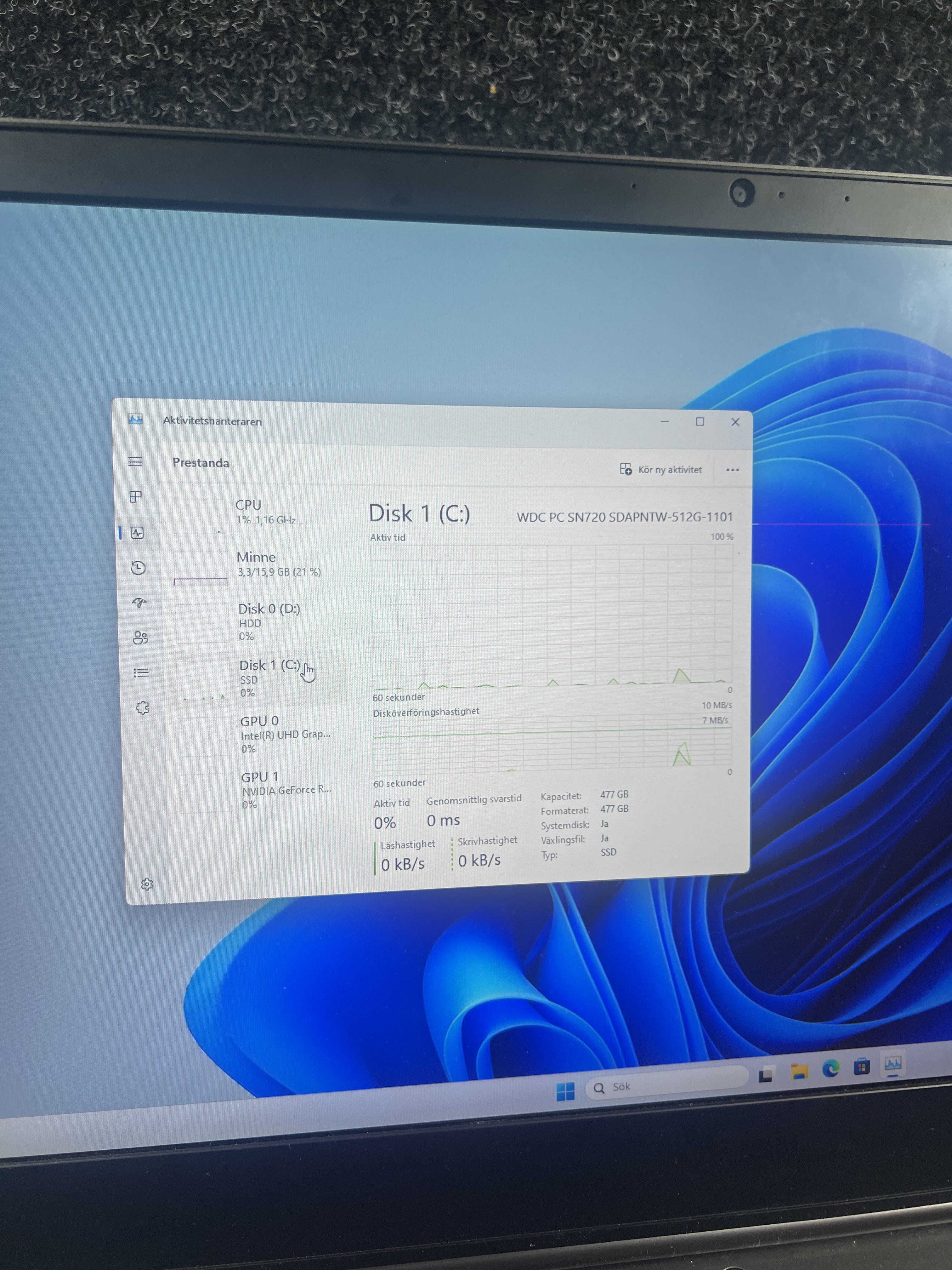
Task: Open the Users page icon
Action: pyautogui.click(x=140, y=638)
